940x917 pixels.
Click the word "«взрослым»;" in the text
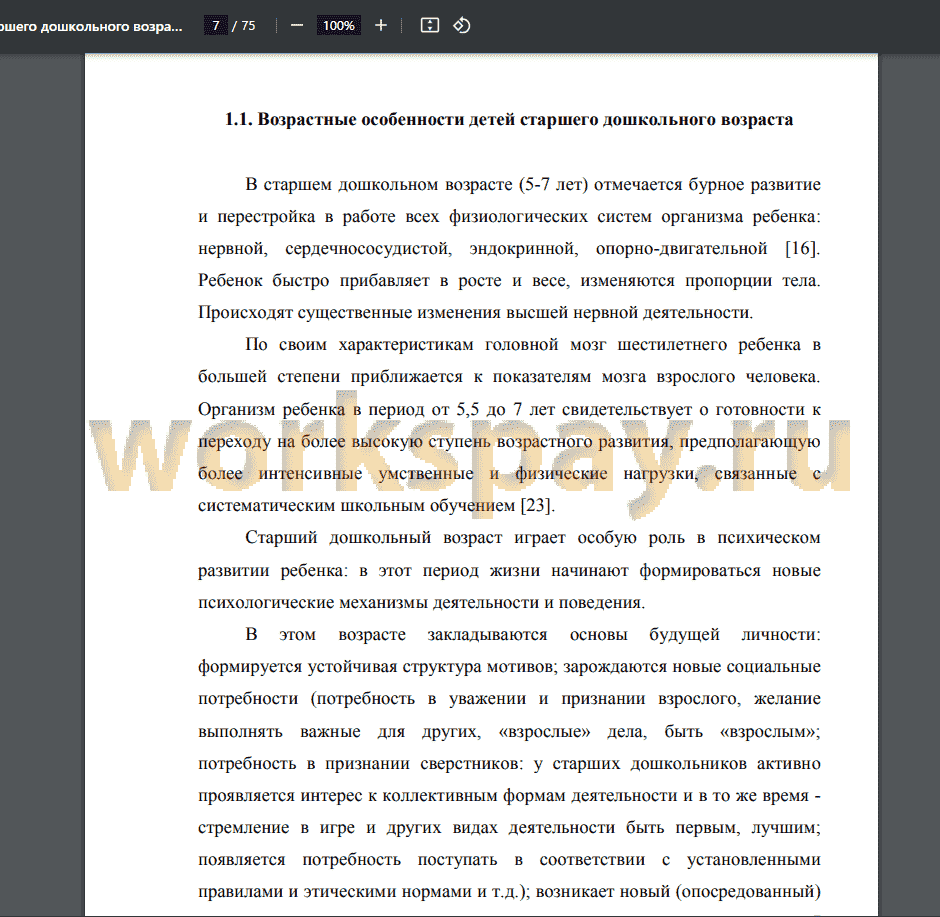click(770, 731)
